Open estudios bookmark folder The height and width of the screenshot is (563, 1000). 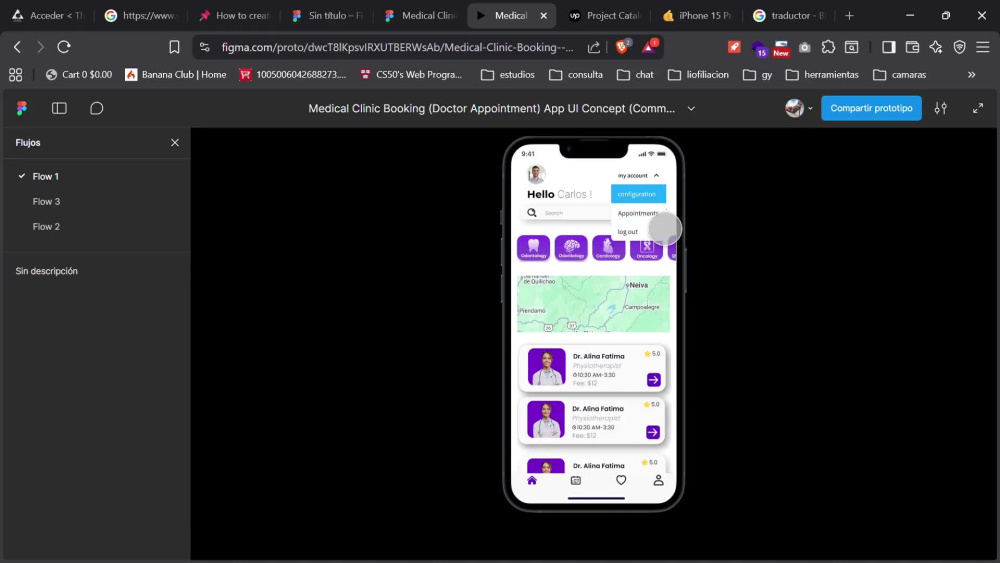[508, 75]
